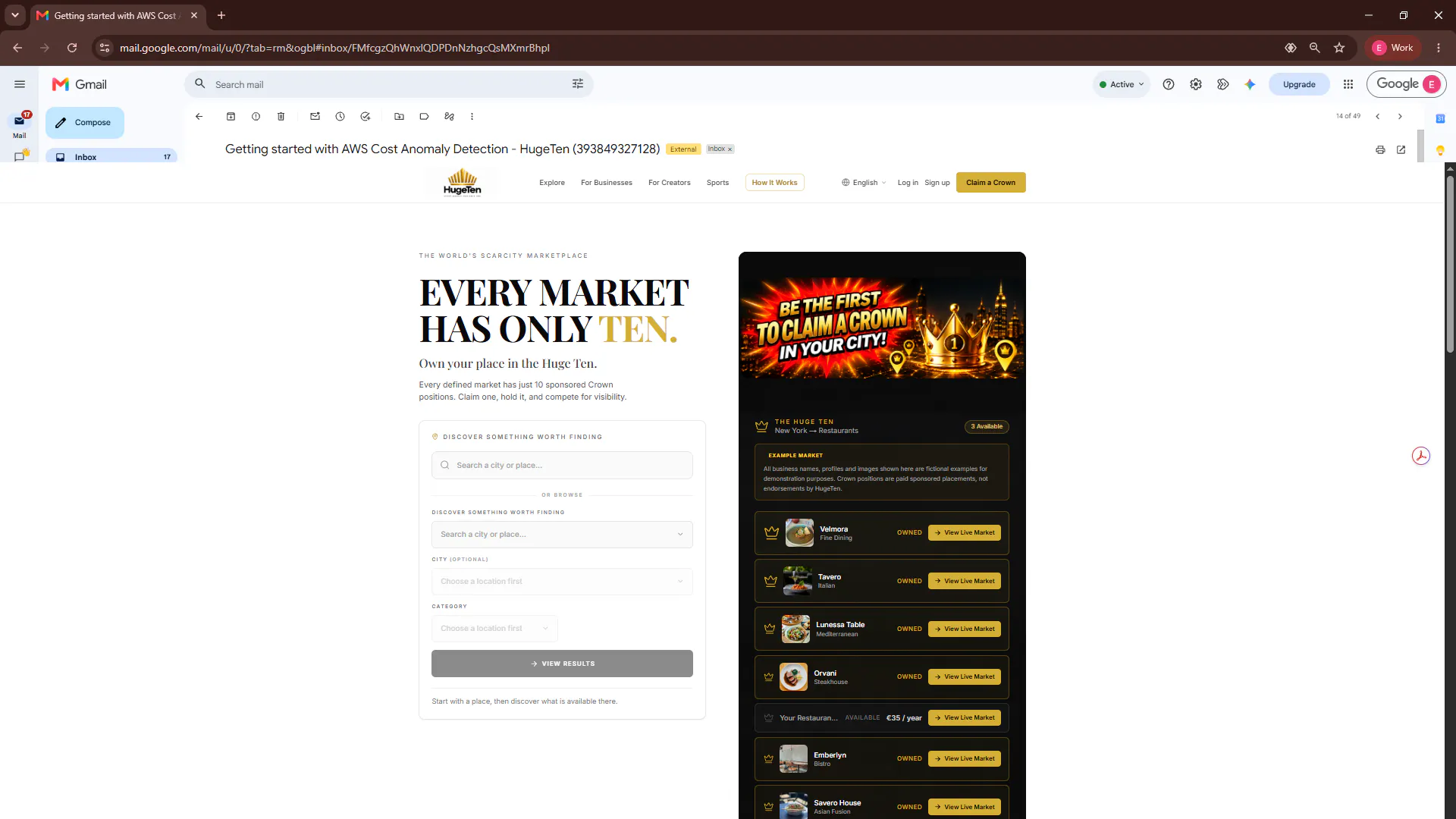
Task: Open the Move to folder icon
Action: 399,117
